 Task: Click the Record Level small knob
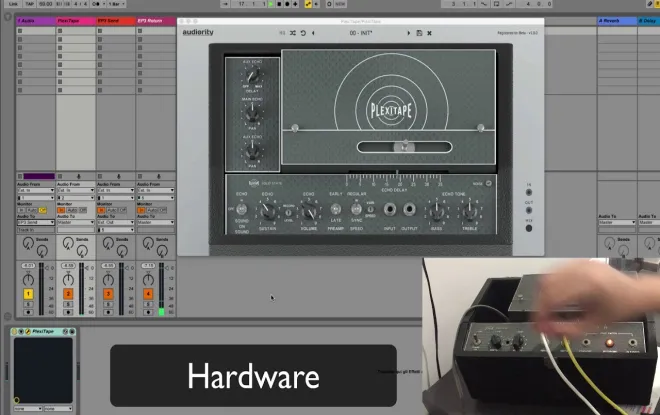click(x=289, y=213)
